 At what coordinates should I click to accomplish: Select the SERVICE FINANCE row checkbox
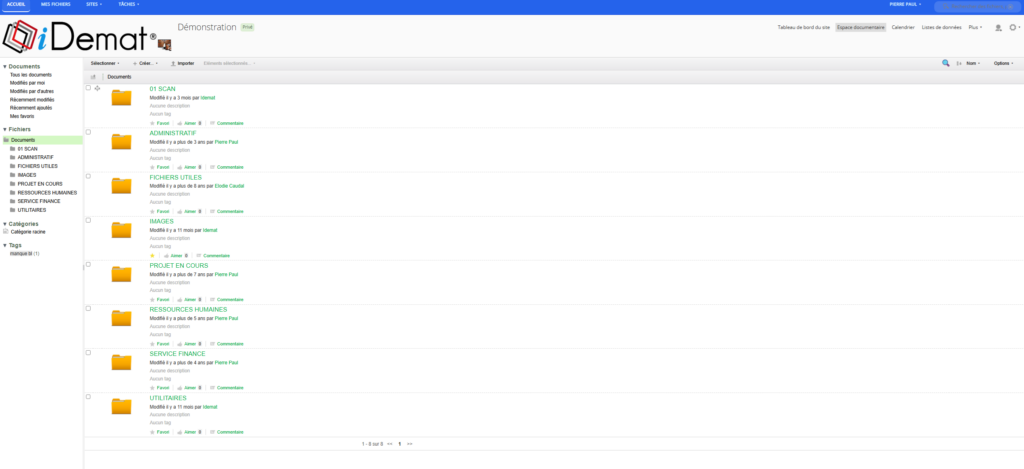pos(89,353)
